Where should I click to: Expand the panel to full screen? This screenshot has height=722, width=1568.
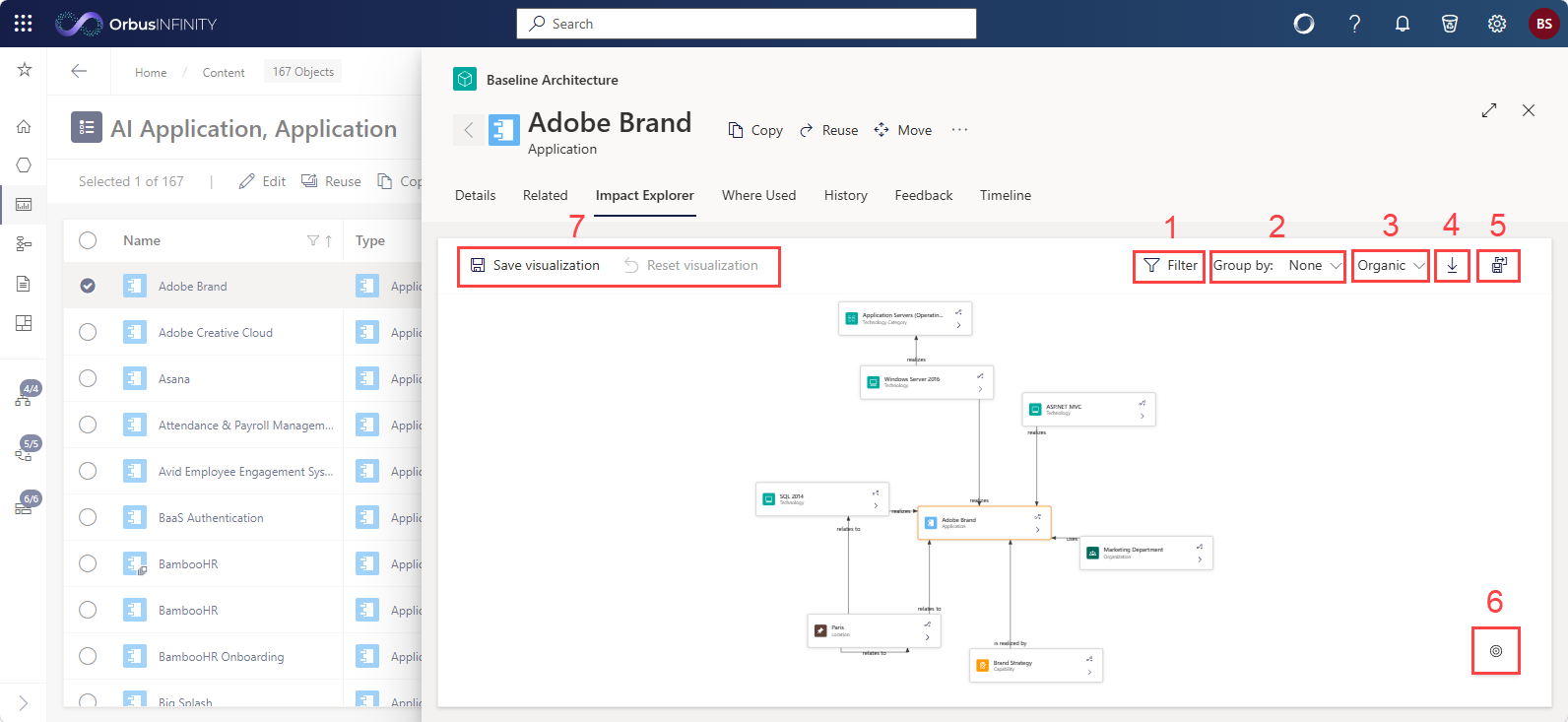[x=1489, y=110]
